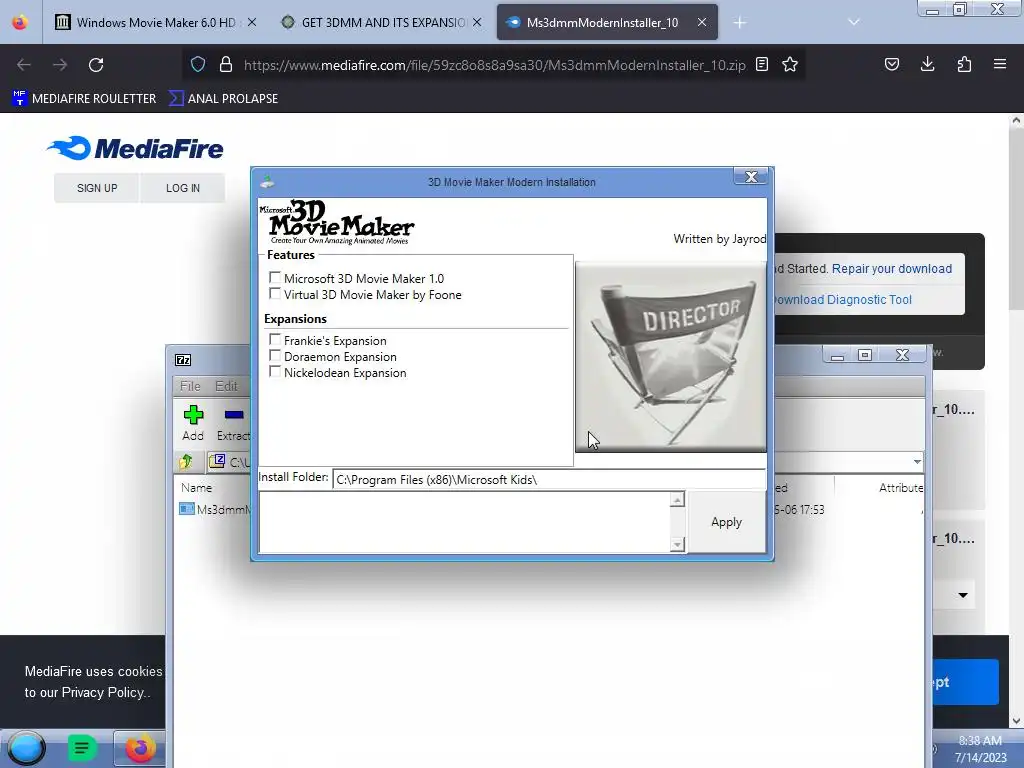Click the Firefox taskbar icon

[x=140, y=748]
